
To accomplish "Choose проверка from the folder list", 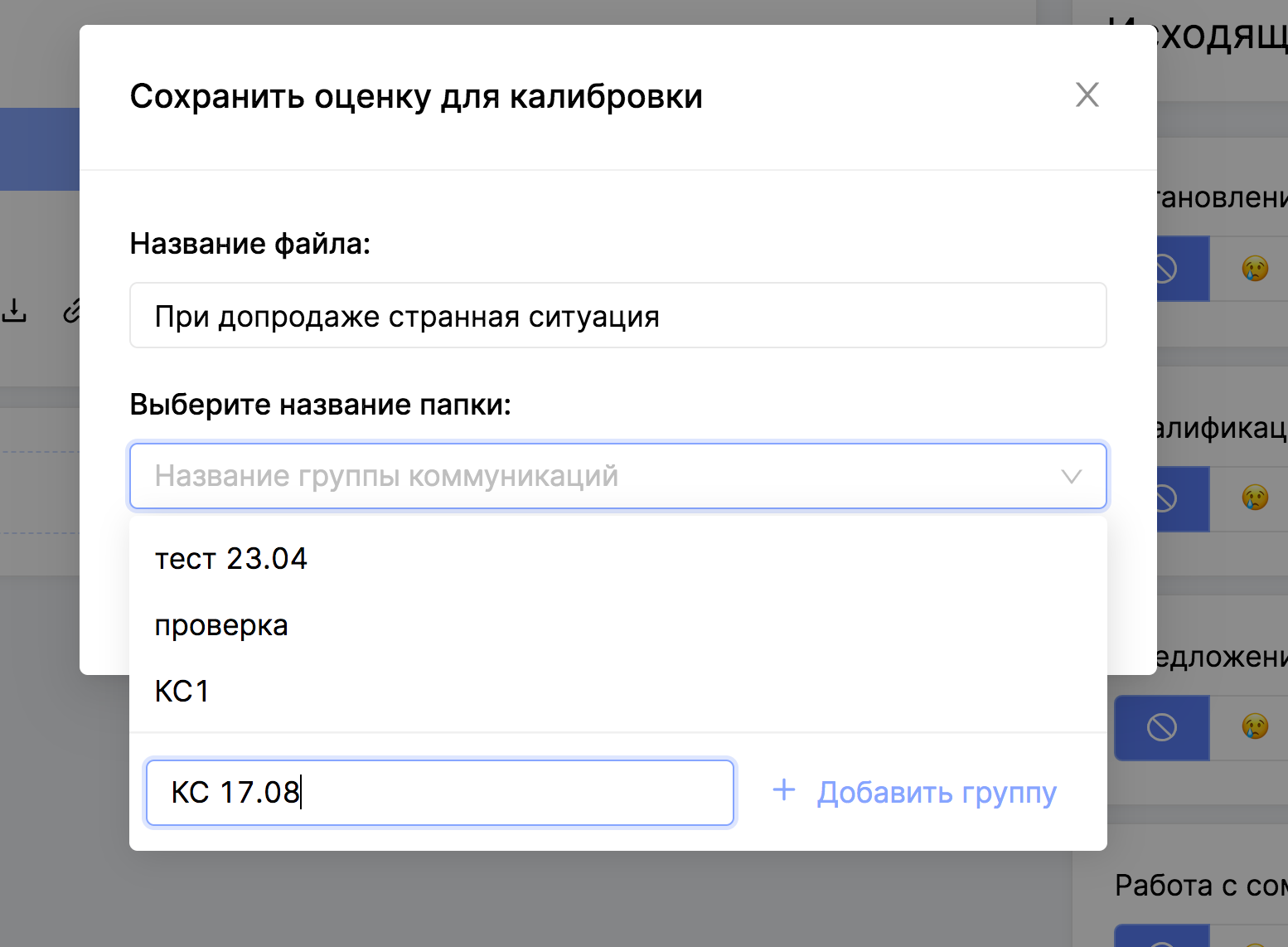I will point(221,625).
